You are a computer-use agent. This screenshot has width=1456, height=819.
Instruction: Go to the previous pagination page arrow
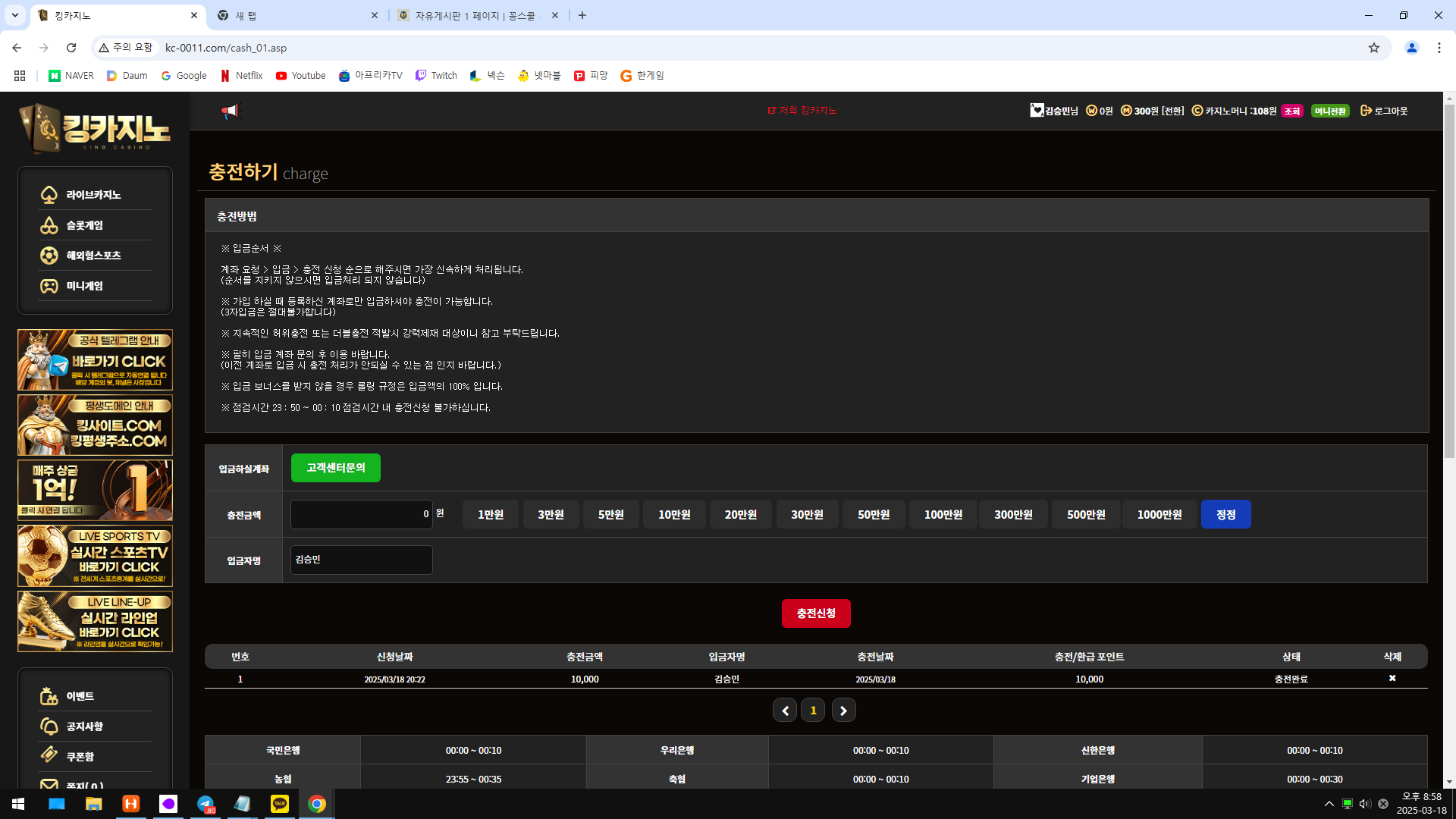point(785,711)
